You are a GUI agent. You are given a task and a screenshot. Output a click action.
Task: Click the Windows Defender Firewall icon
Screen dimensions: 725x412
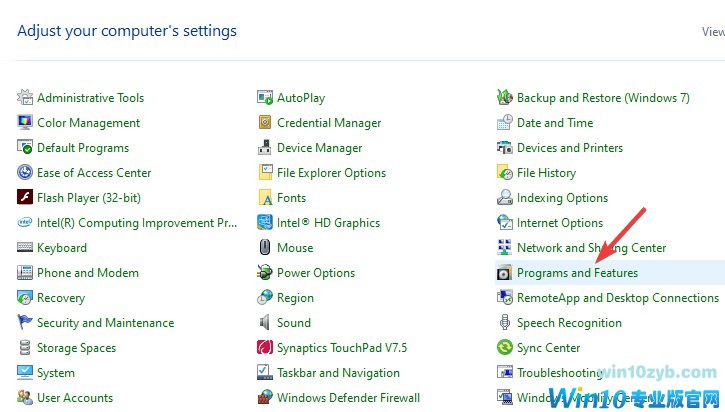(265, 398)
